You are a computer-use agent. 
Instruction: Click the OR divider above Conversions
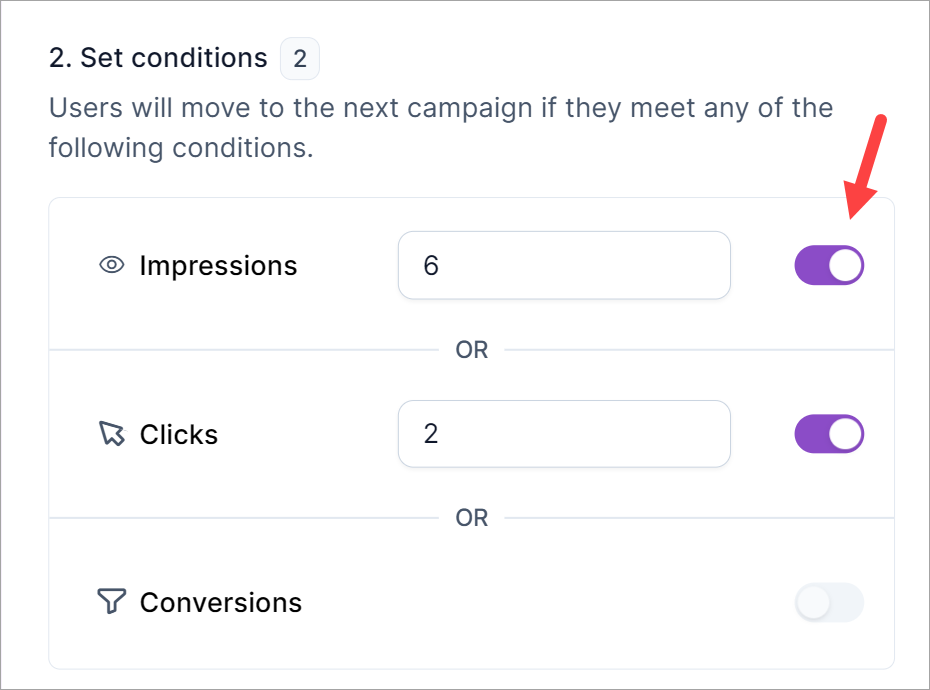click(472, 518)
